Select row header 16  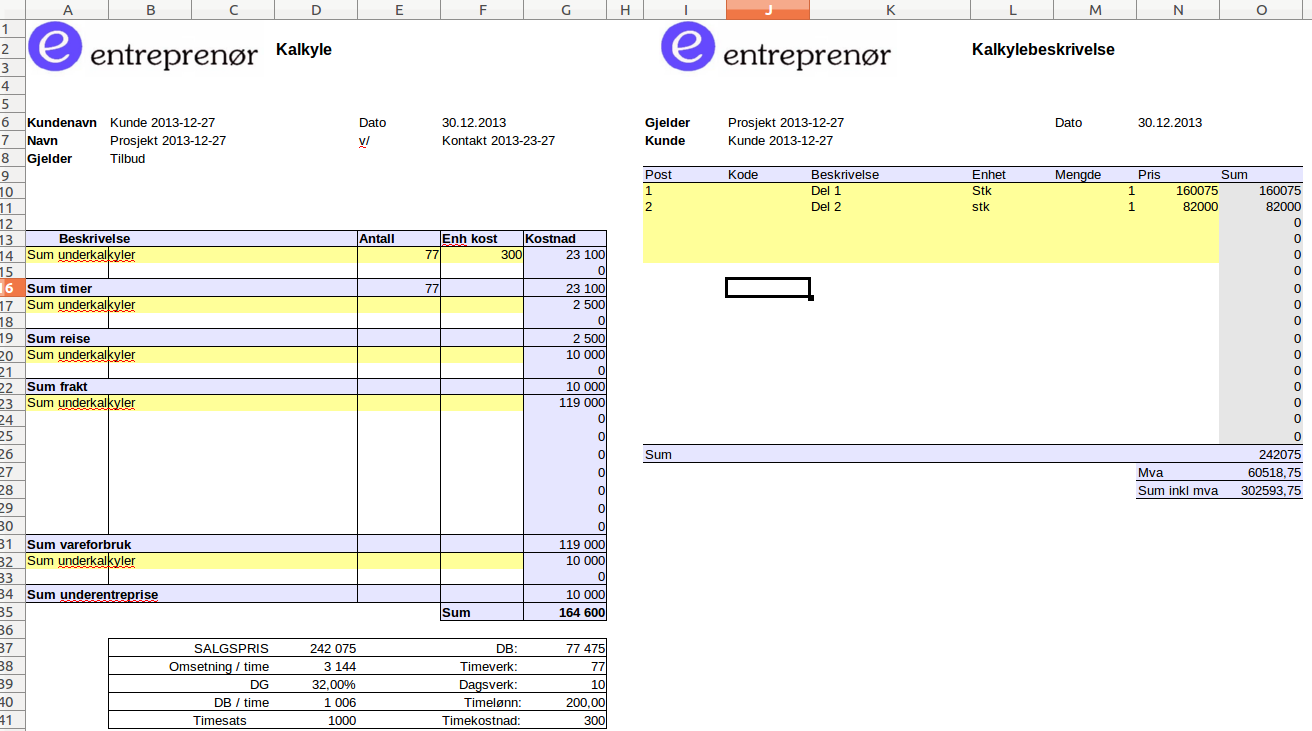coord(12,288)
